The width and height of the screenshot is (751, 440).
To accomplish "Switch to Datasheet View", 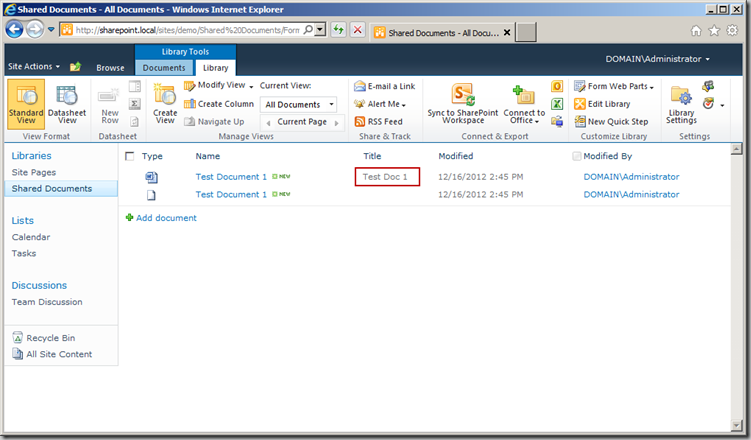I will pos(67,104).
